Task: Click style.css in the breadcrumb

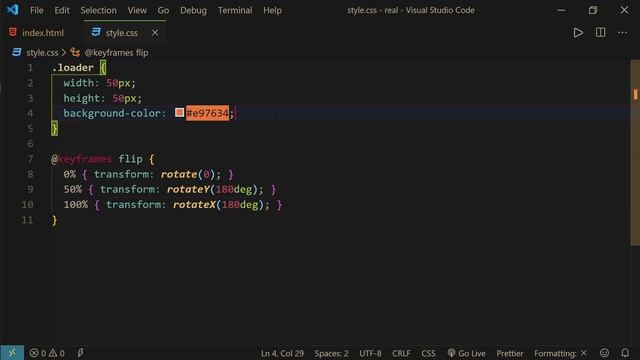Action: click(42, 53)
